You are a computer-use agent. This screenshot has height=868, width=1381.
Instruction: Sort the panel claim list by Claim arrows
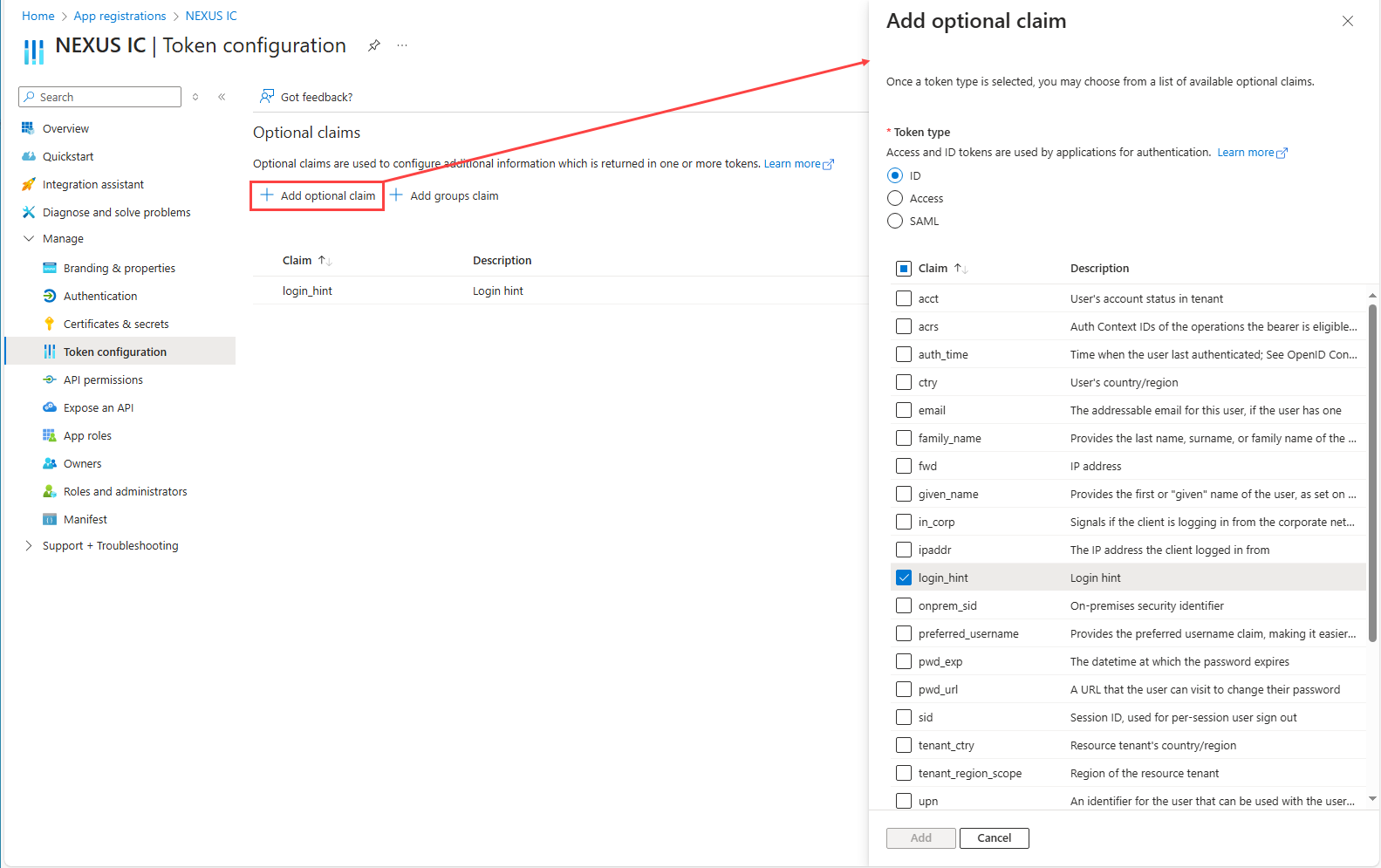tap(961, 268)
